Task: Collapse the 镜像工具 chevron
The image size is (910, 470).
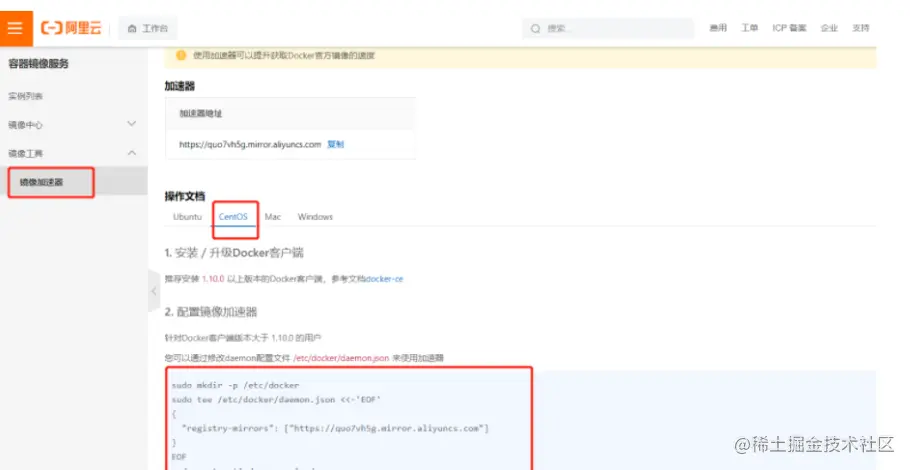Action: 132,153
